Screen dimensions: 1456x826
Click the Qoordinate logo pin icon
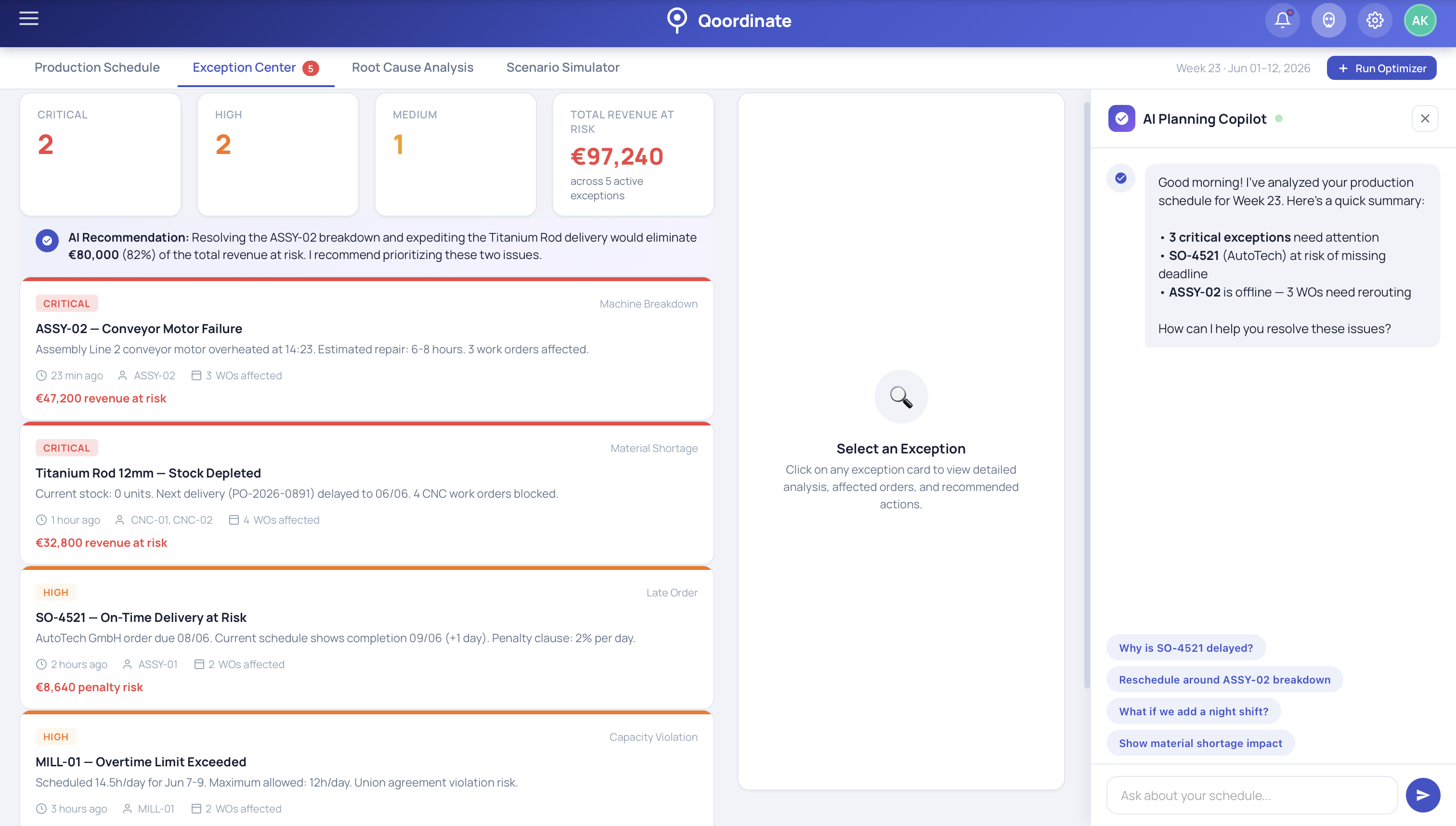tap(676, 20)
